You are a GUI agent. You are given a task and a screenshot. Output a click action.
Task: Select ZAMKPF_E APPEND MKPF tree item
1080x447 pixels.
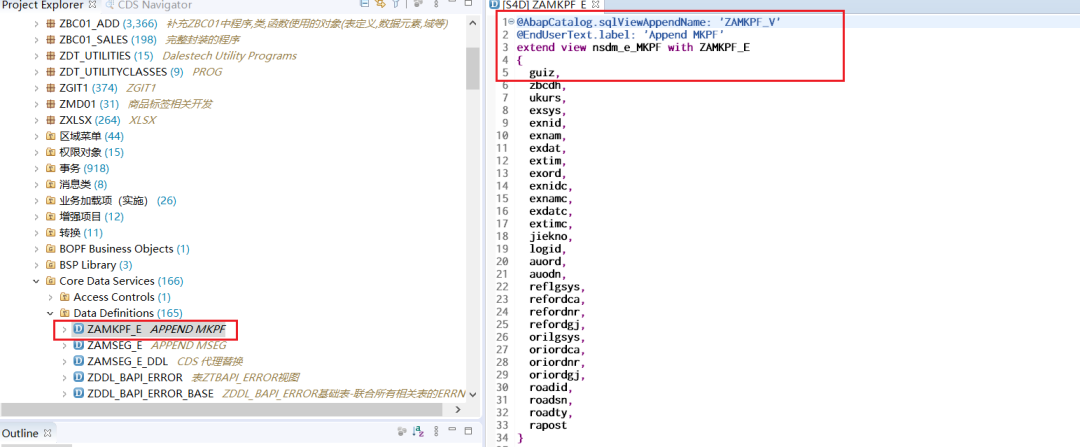tap(148, 329)
